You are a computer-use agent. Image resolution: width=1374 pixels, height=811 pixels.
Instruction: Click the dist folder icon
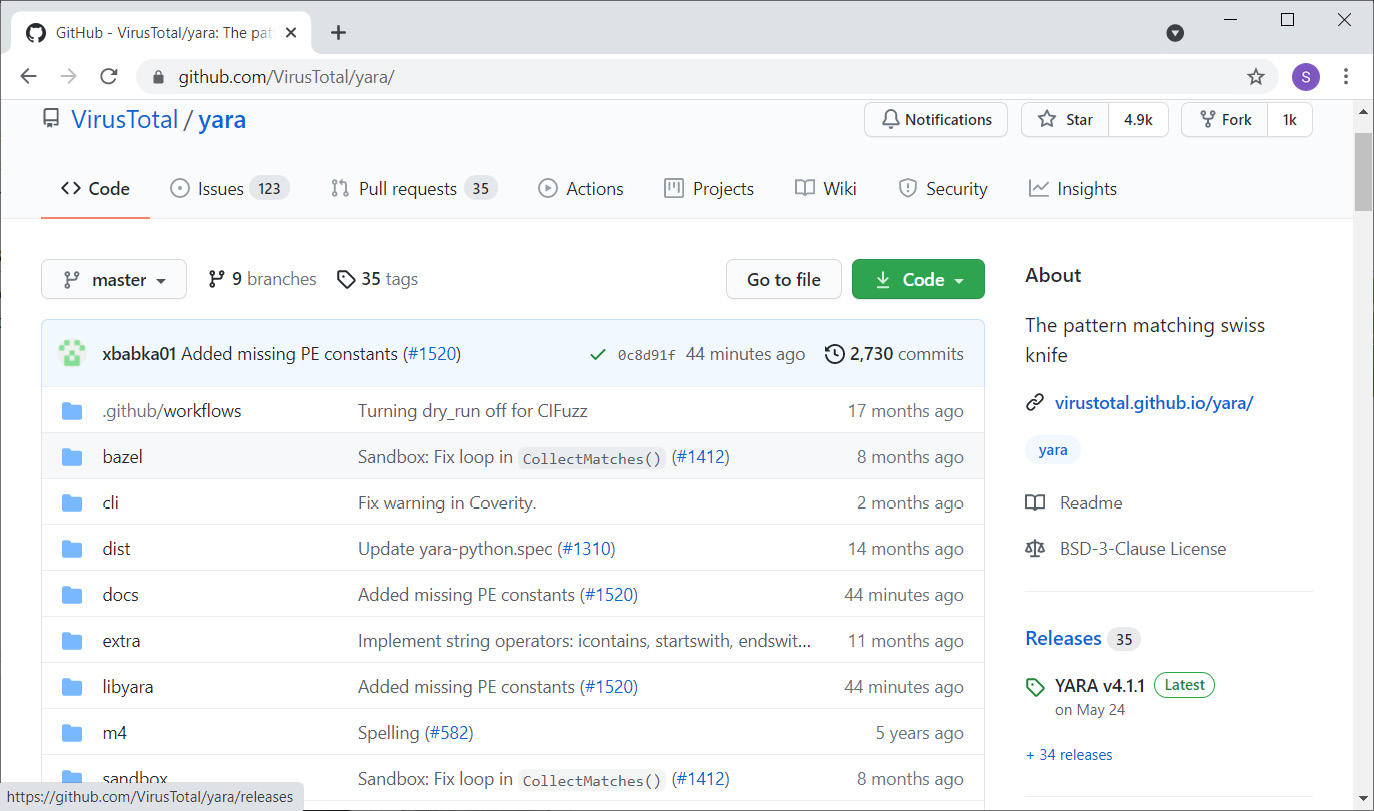pos(72,549)
